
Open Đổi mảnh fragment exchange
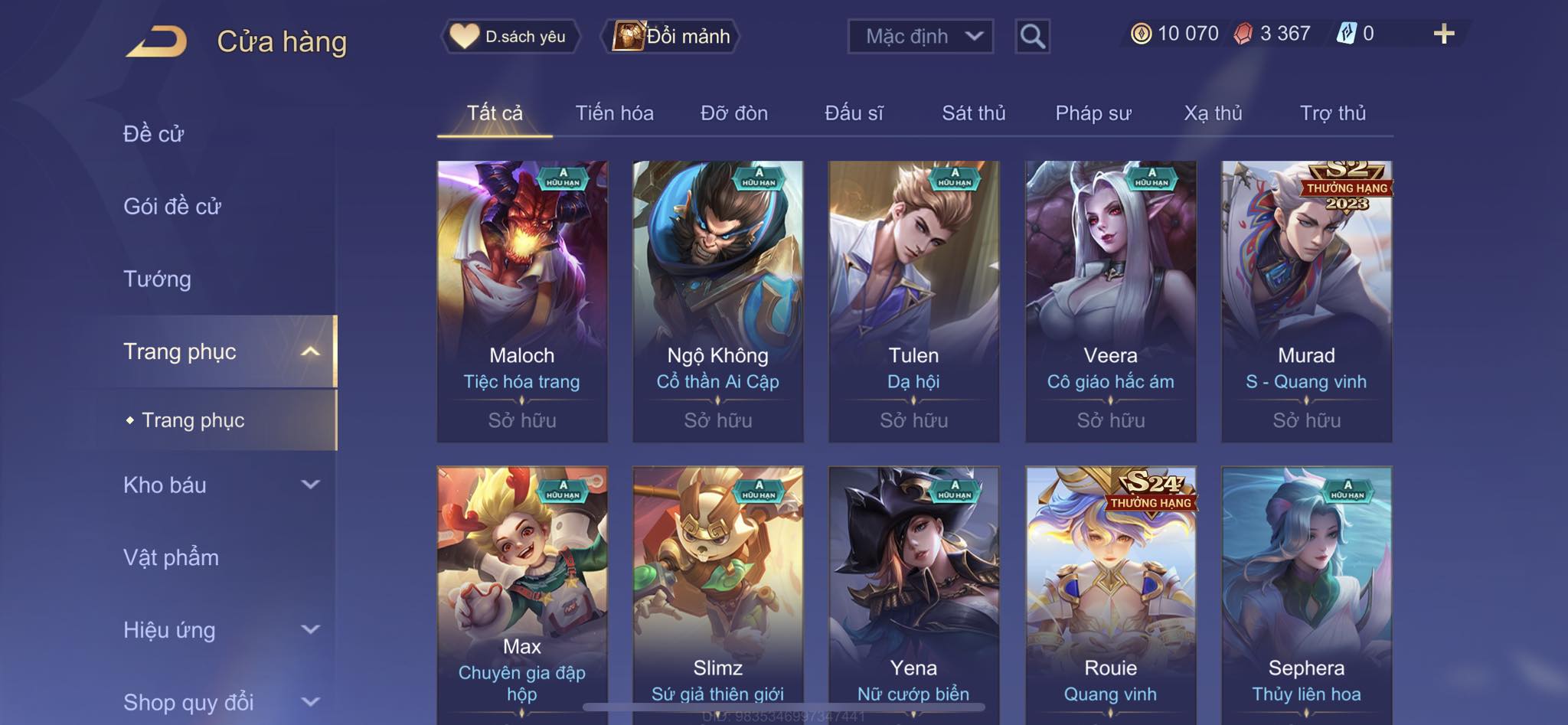[x=672, y=36]
